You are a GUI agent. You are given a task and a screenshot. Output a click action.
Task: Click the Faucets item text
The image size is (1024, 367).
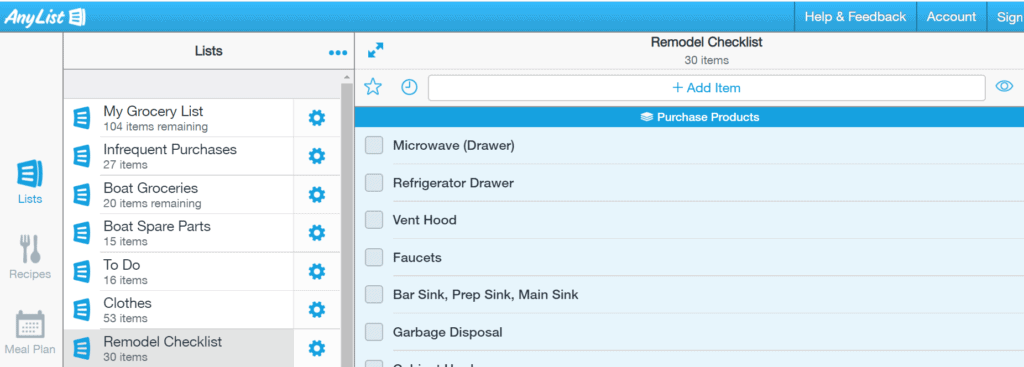coord(417,257)
